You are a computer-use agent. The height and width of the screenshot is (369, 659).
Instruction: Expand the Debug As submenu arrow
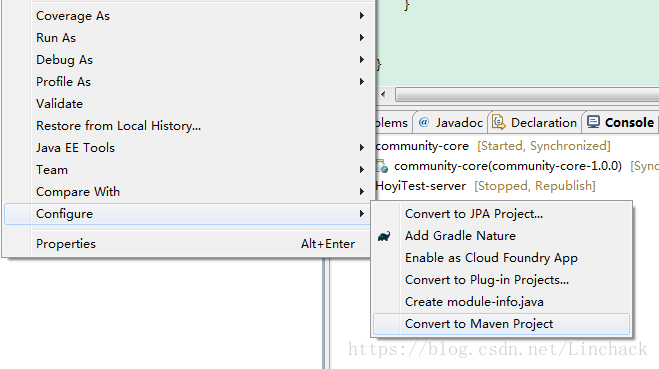[361, 60]
